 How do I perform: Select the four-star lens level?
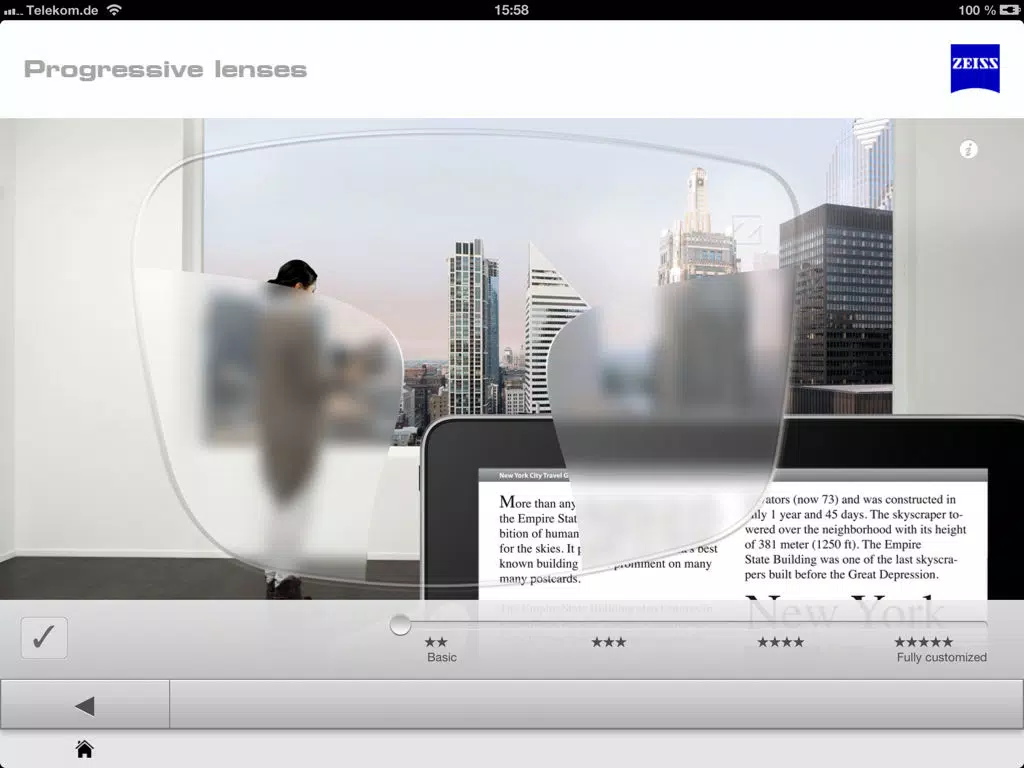780,642
